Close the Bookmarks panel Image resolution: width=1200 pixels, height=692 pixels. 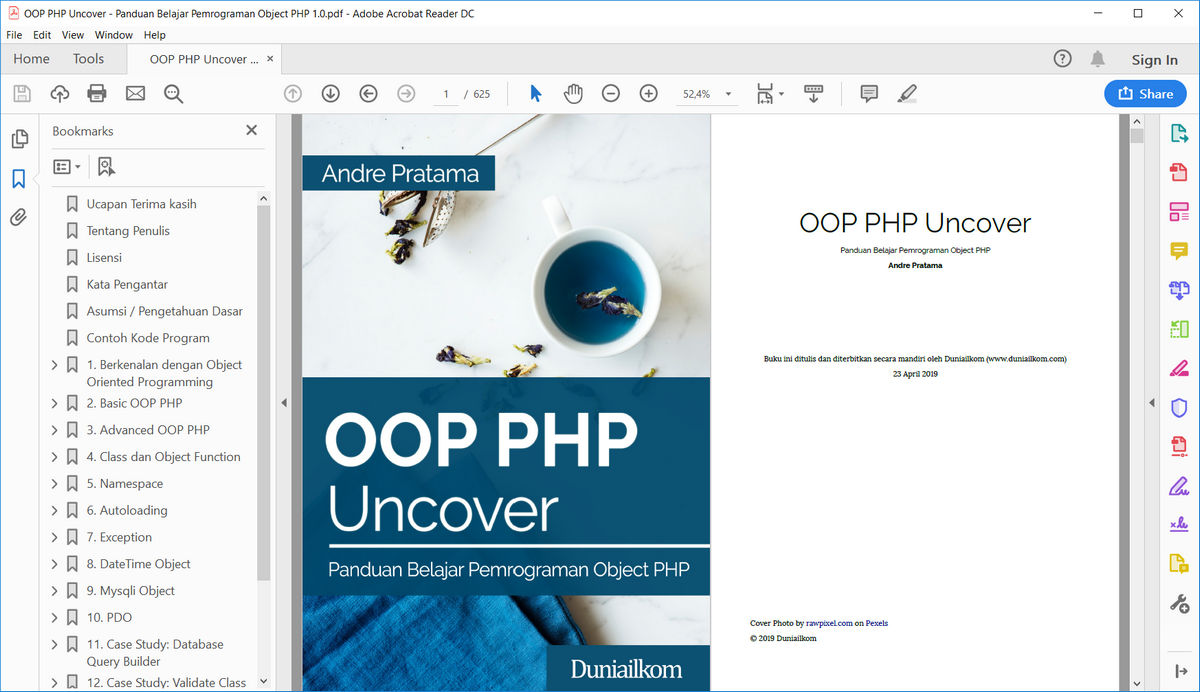[x=251, y=130]
